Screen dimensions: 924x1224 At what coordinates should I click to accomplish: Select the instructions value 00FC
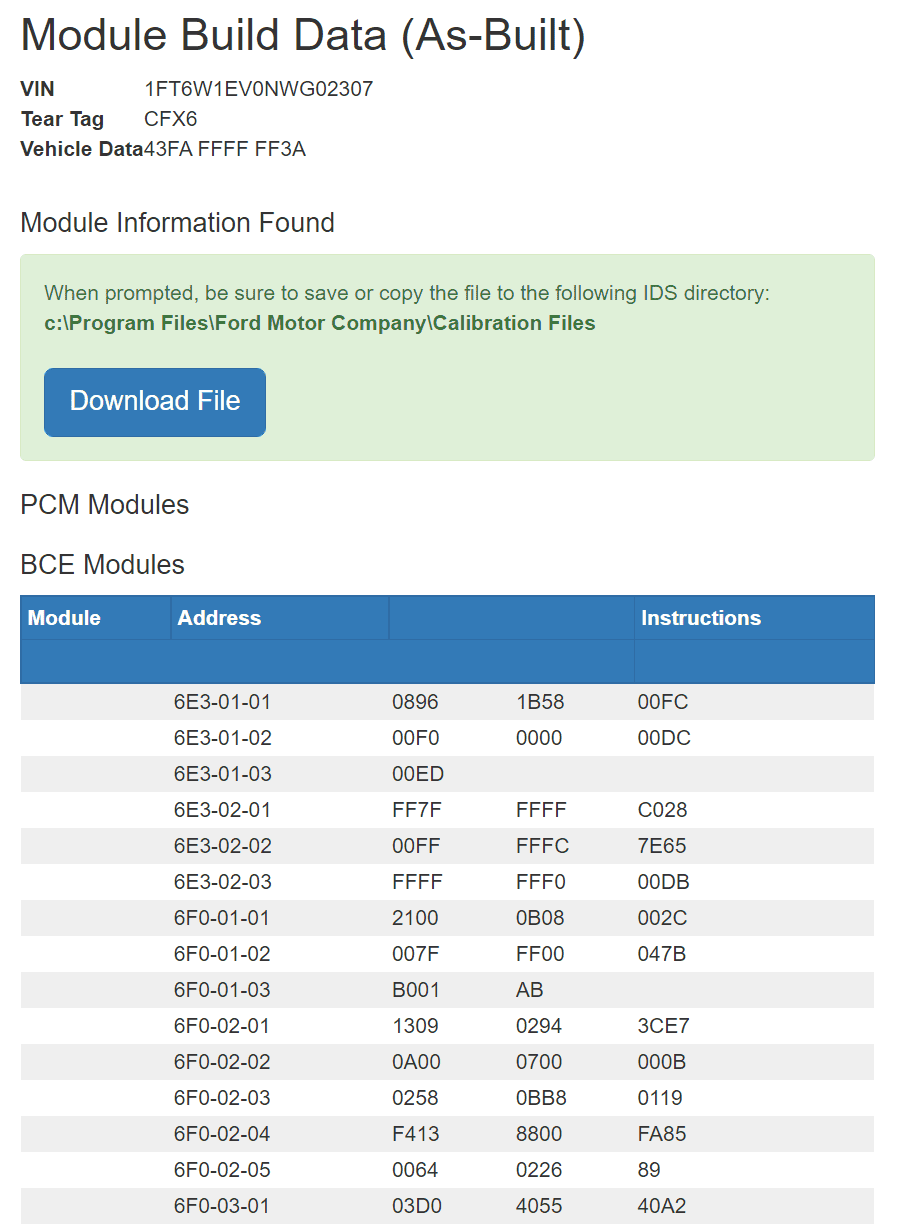[659, 701]
